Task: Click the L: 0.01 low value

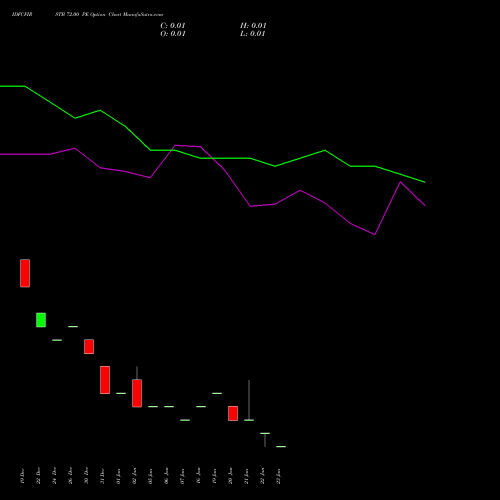Action: coord(253,34)
